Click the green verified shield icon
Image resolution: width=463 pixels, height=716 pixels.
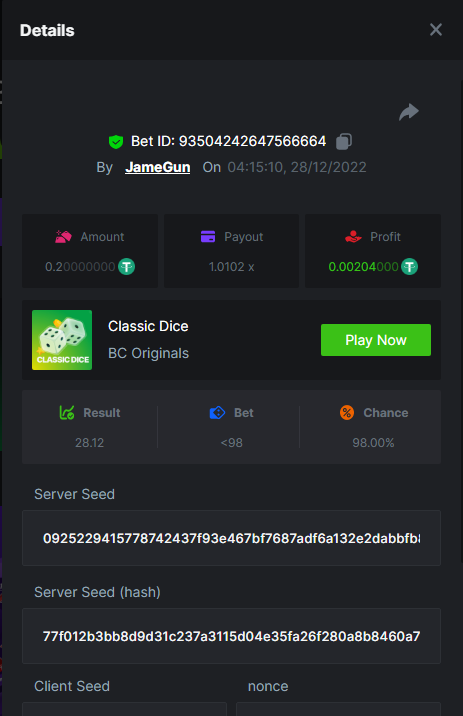point(116,142)
